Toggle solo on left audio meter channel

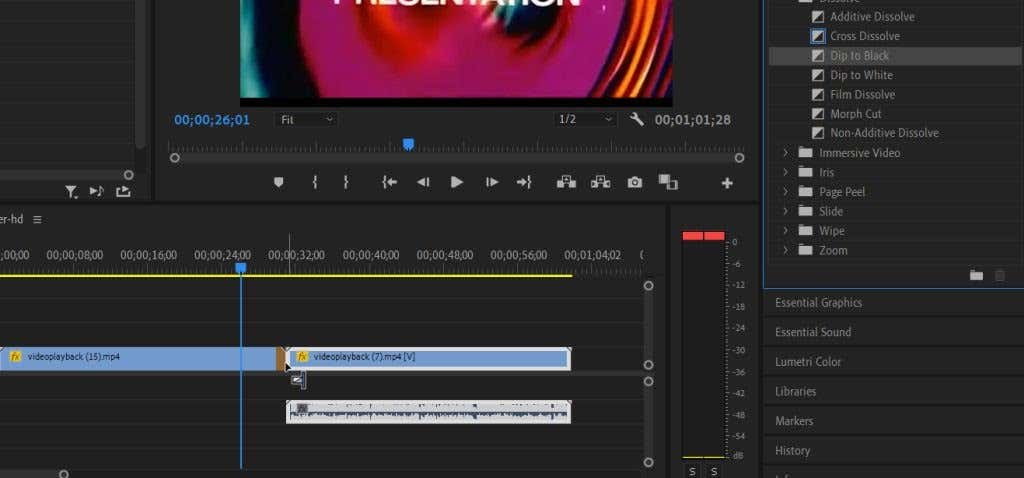pos(692,471)
